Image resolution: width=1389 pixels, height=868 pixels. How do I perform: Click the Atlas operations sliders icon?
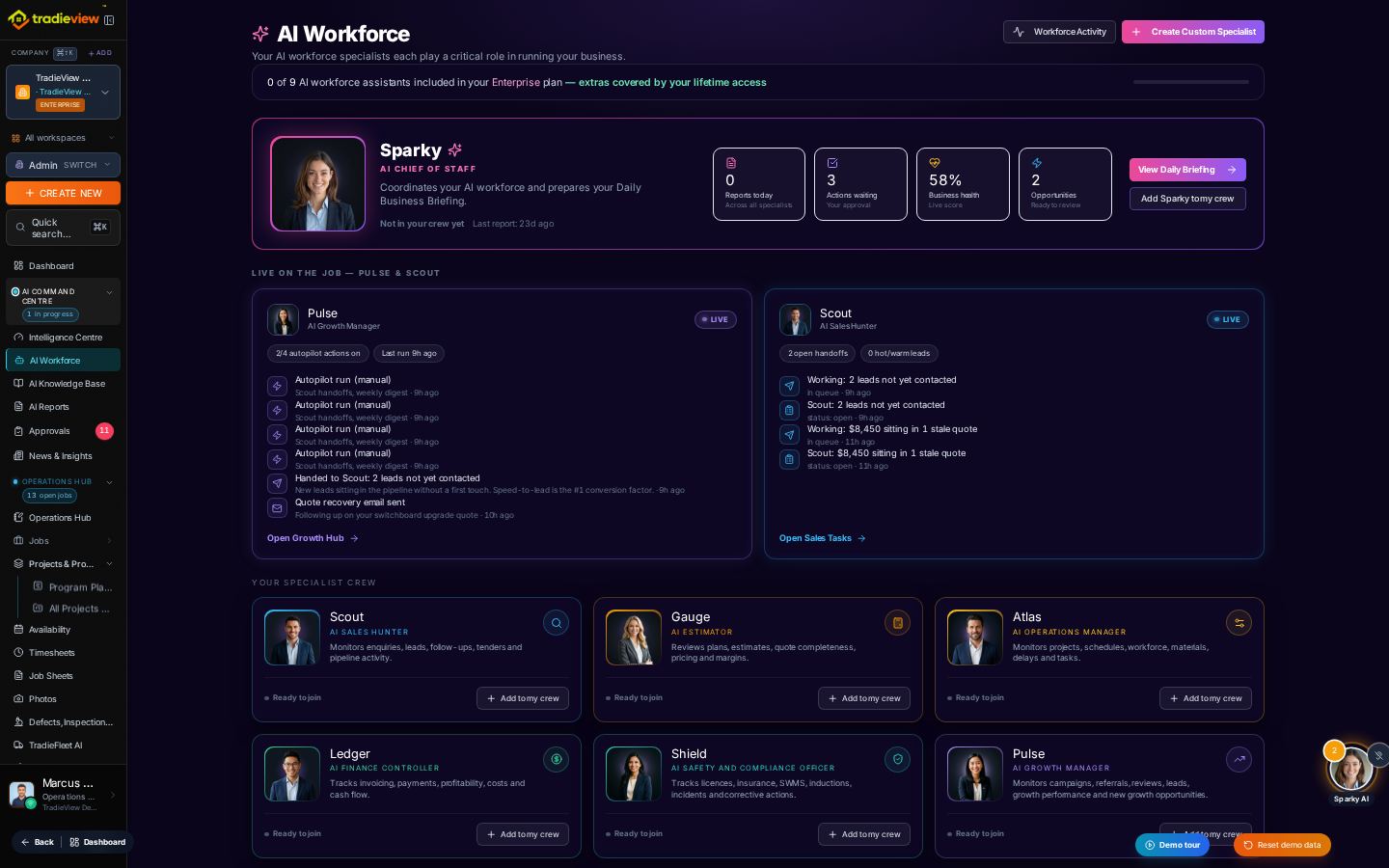pos(1239,623)
